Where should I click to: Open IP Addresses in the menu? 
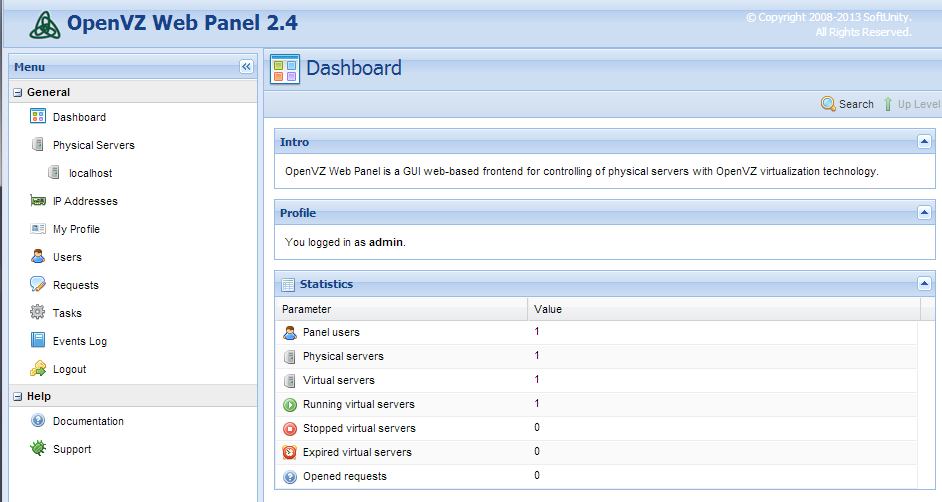pos(85,201)
